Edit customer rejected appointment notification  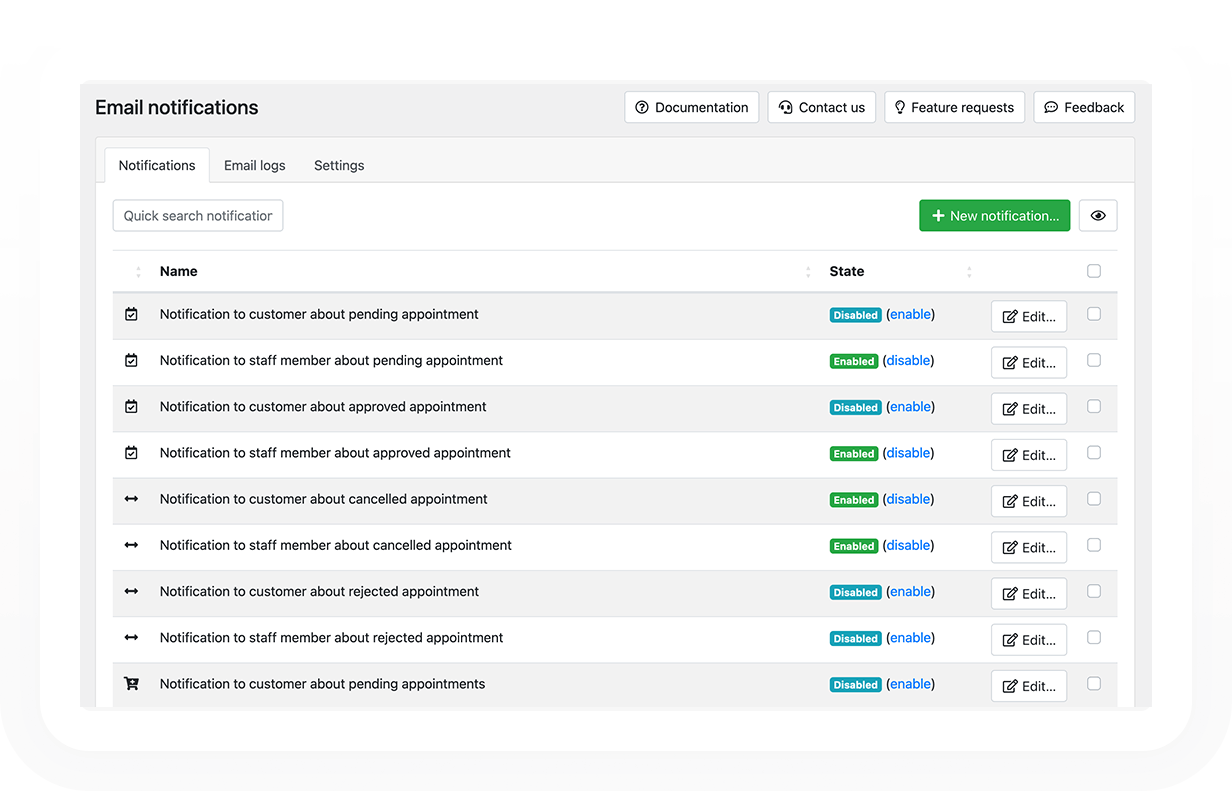tap(1029, 594)
